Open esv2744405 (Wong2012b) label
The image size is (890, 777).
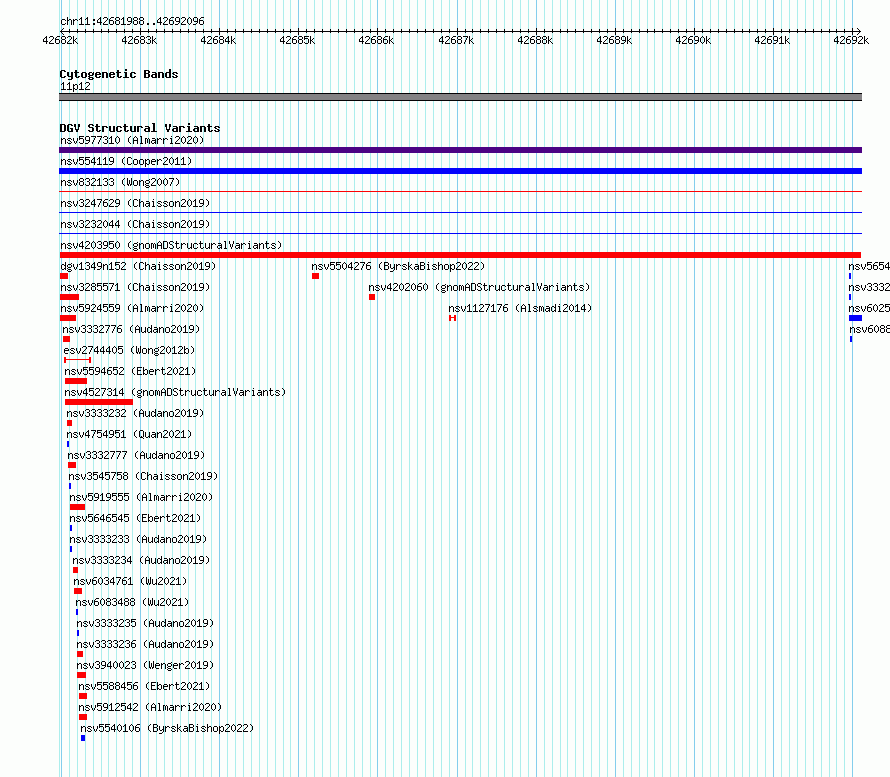(x=129, y=350)
